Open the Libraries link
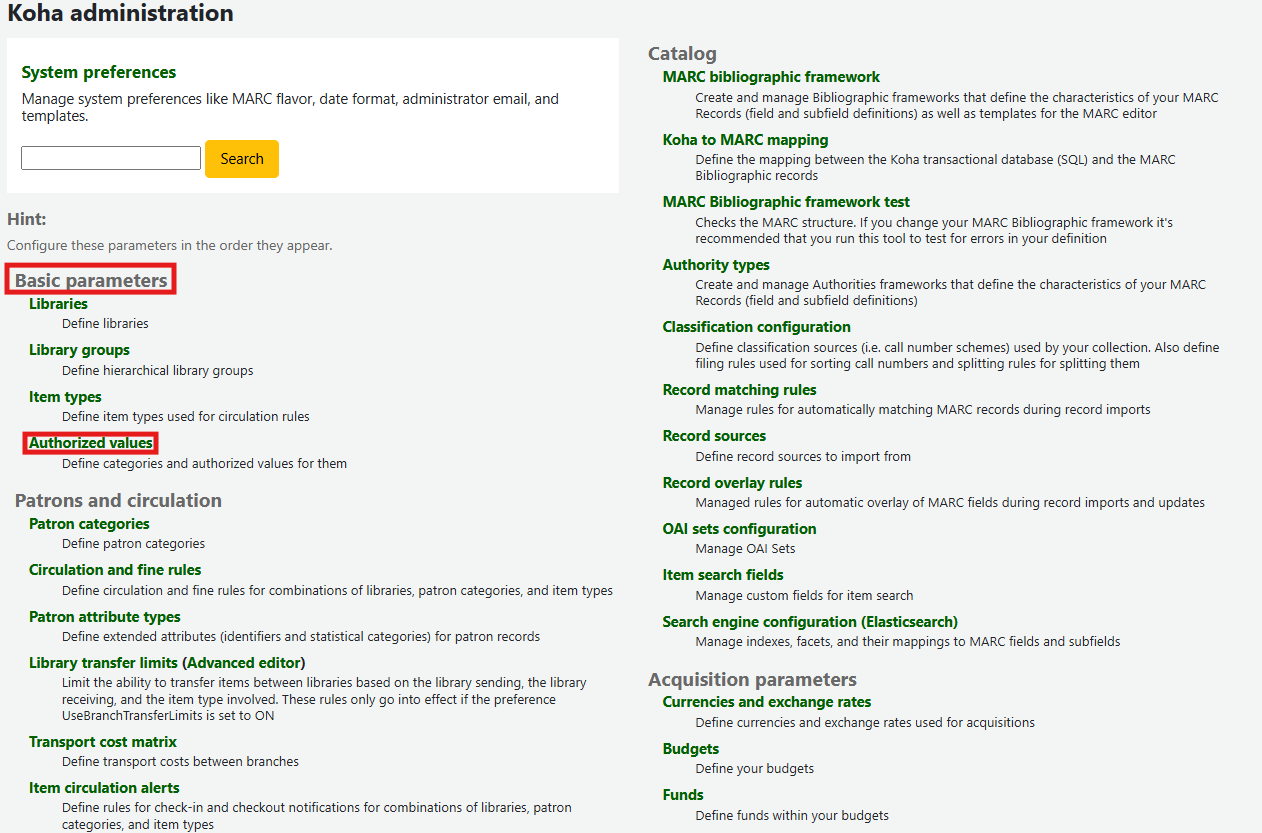 [x=58, y=304]
